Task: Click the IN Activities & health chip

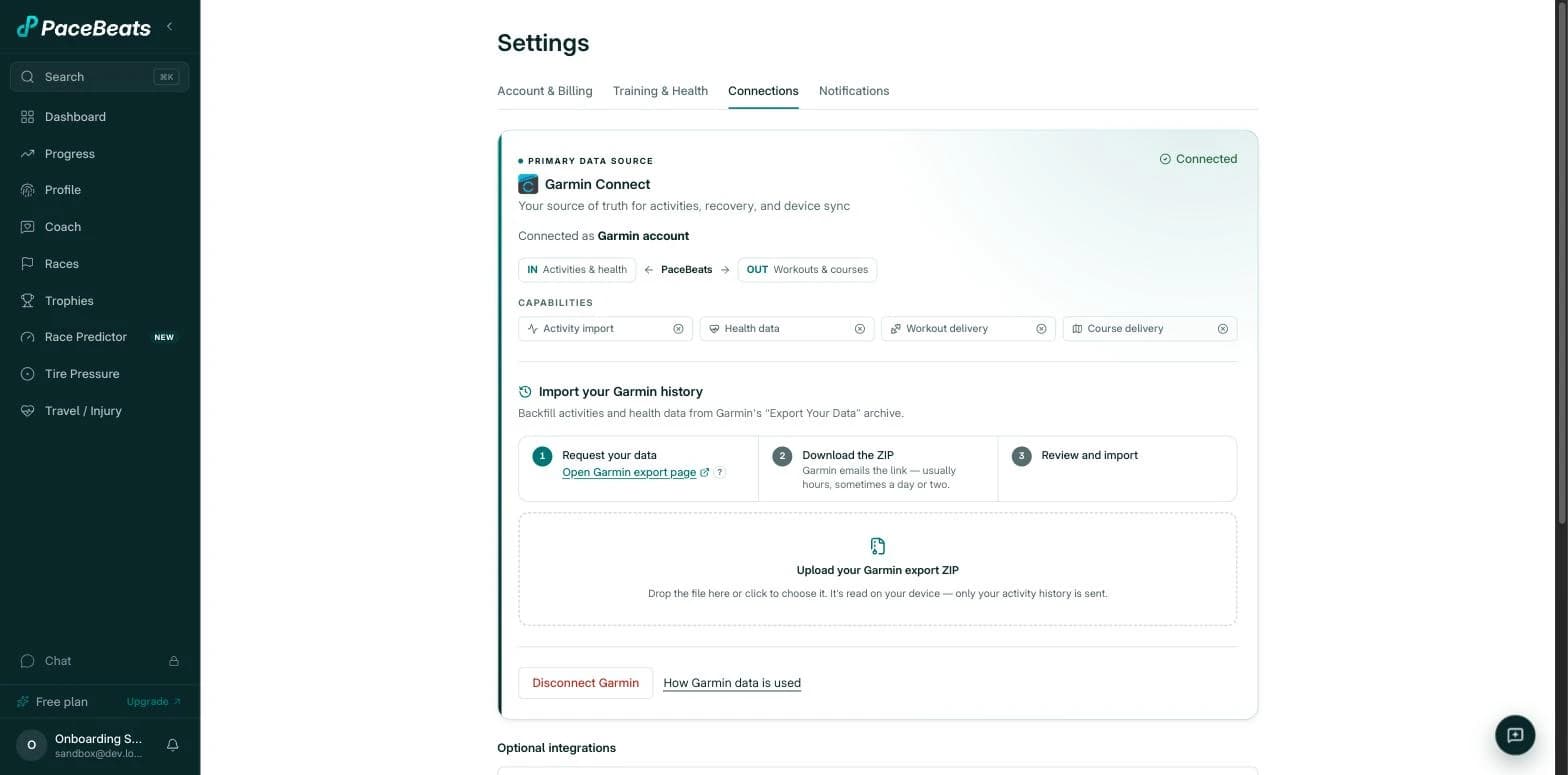Action: tap(577, 270)
